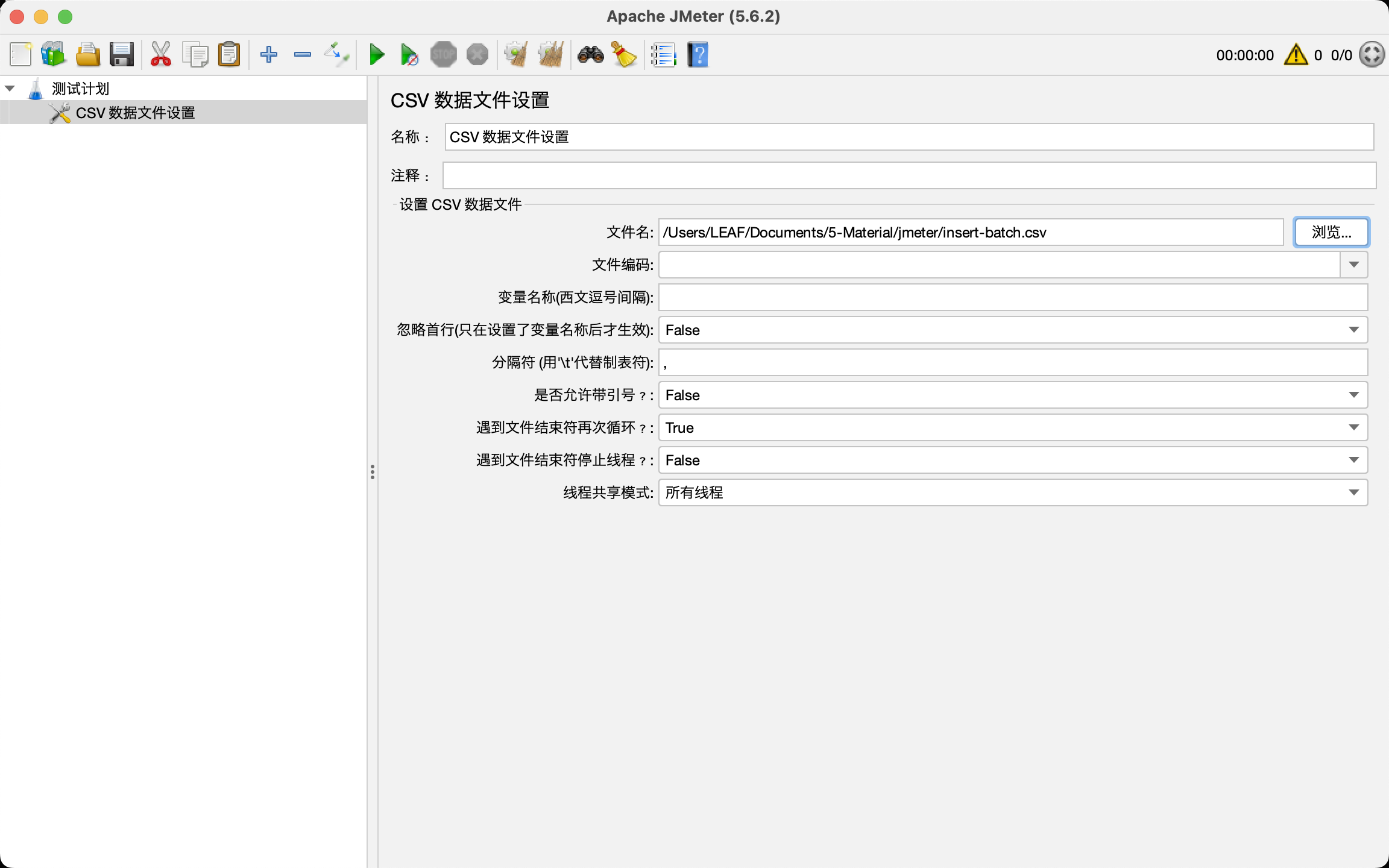Click the 变量名称 input field
Screen dimensions: 1389x868
[x=1013, y=297]
